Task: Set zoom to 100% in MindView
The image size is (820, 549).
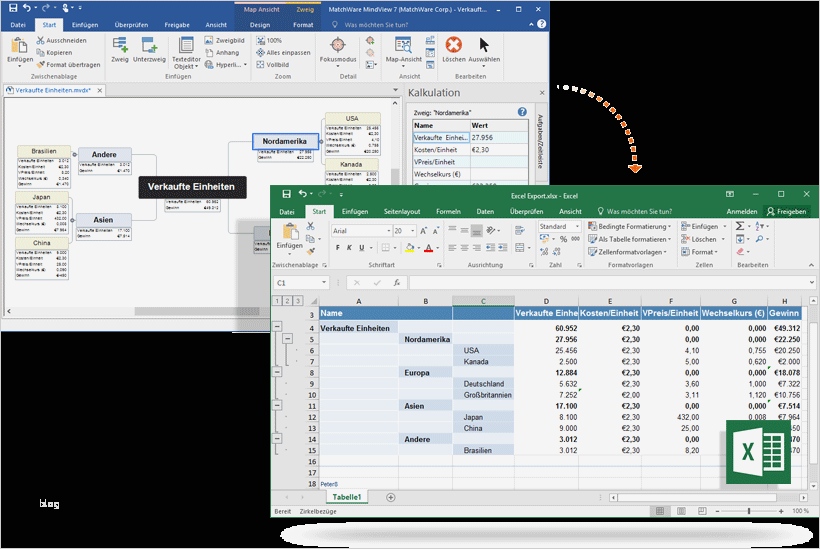Action: tap(269, 40)
